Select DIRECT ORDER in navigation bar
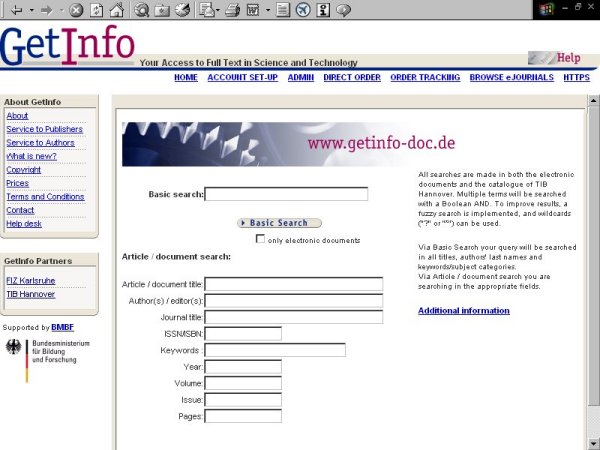The height and width of the screenshot is (450, 600). (352, 77)
